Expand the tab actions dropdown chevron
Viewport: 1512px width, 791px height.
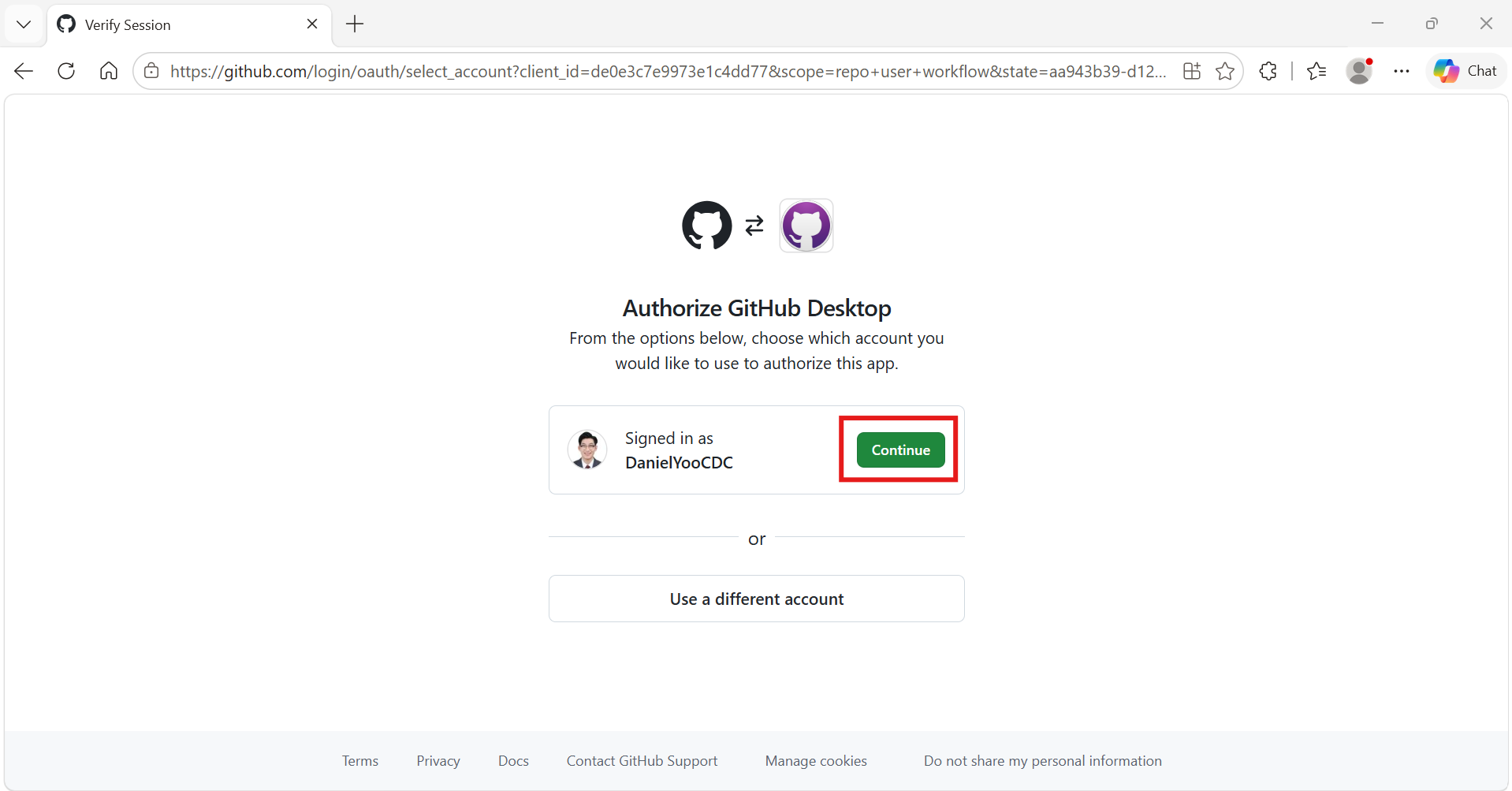[x=24, y=24]
